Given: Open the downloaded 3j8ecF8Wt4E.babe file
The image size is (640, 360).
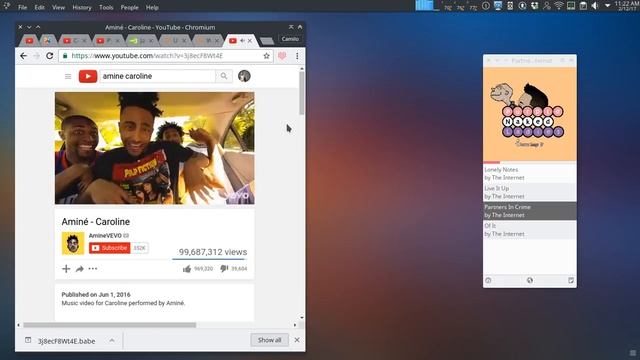Looking at the screenshot, I should coord(67,341).
